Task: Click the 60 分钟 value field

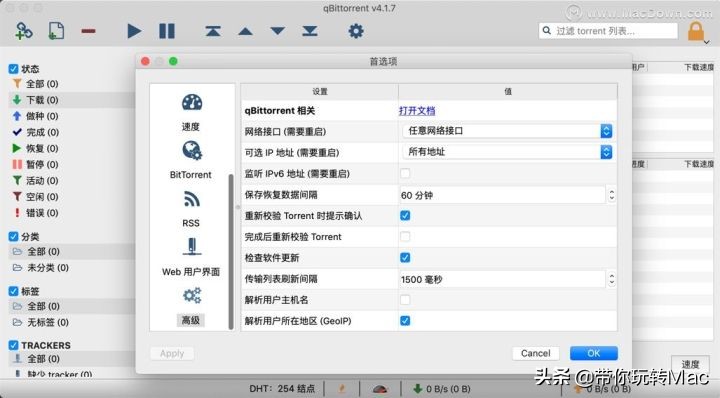Action: coord(502,195)
